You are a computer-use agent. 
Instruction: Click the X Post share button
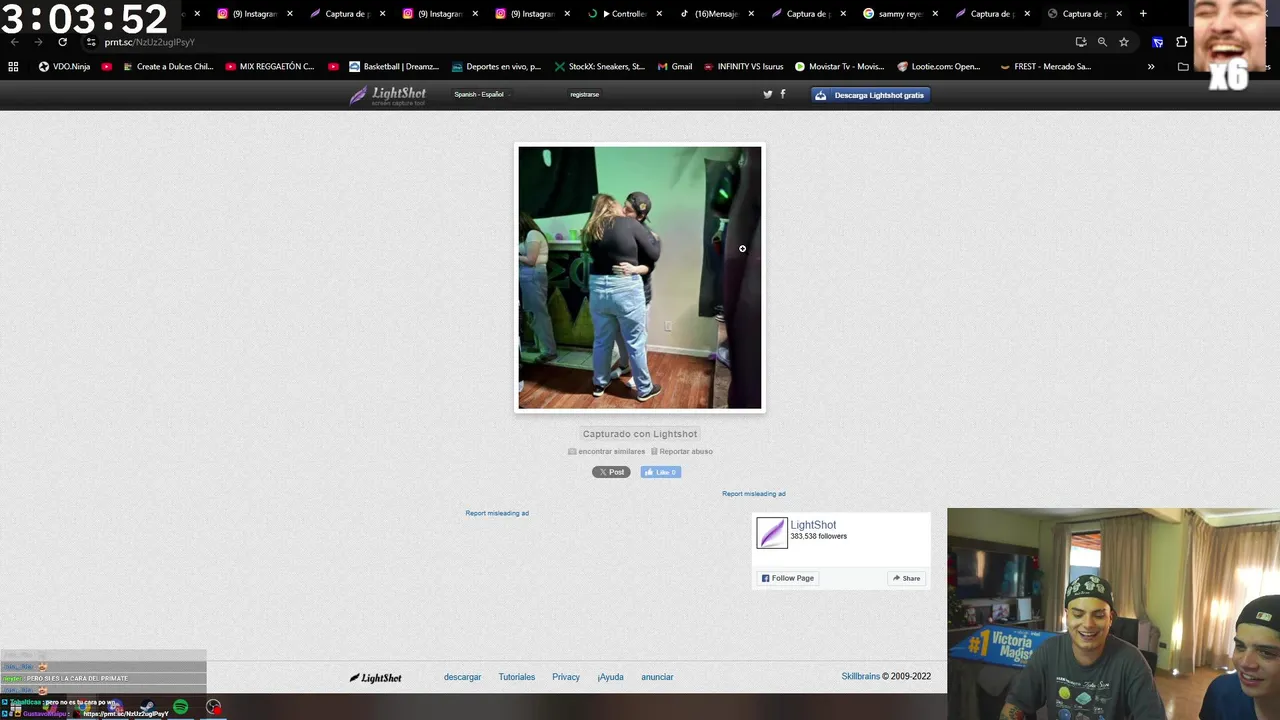coord(611,472)
